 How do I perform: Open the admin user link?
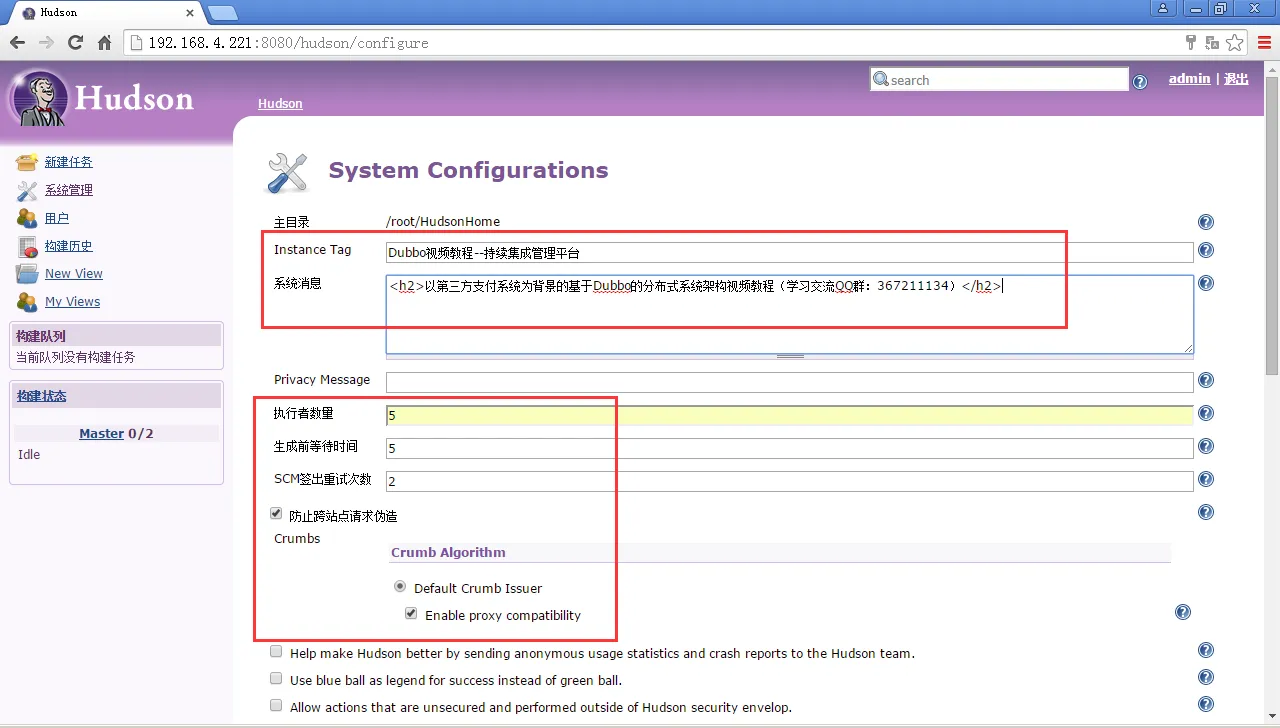tap(1189, 79)
